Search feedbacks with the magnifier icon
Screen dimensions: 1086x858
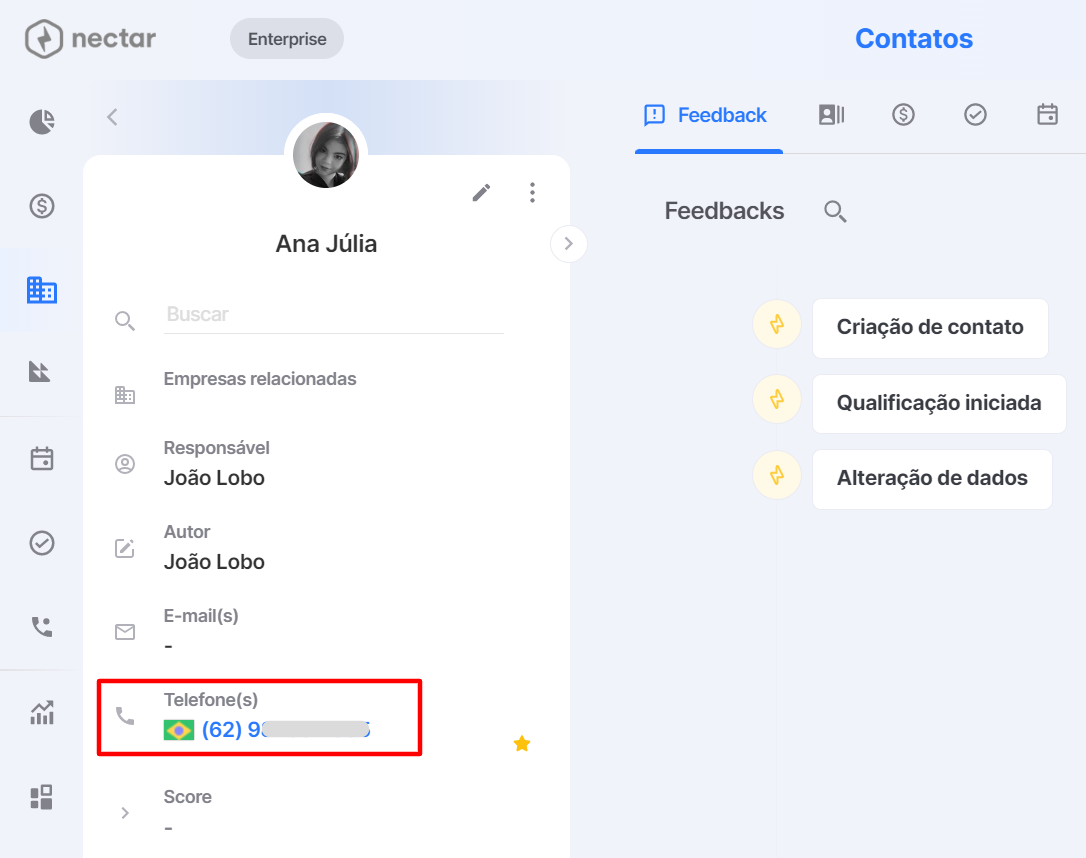point(835,211)
